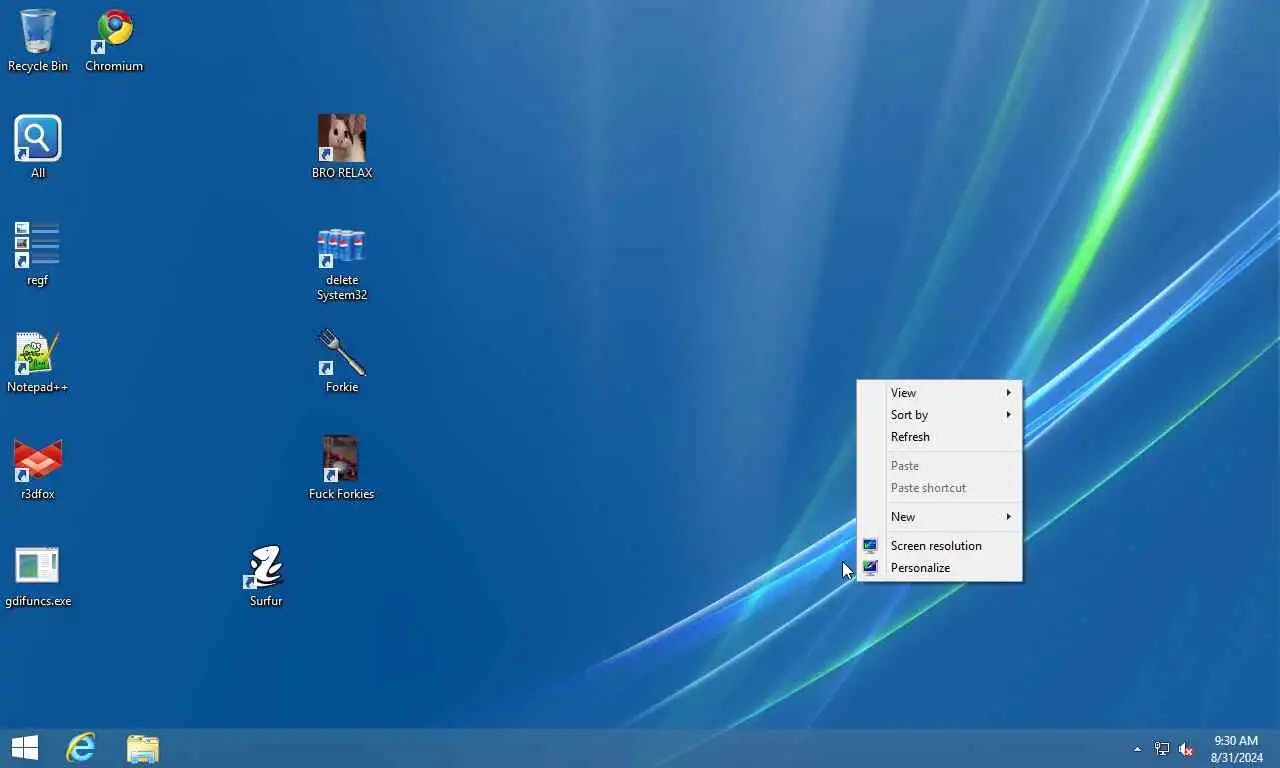The height and width of the screenshot is (768, 1280).
Task: Open the taskbar clock showing 9:30 AM
Action: pos(1236,749)
